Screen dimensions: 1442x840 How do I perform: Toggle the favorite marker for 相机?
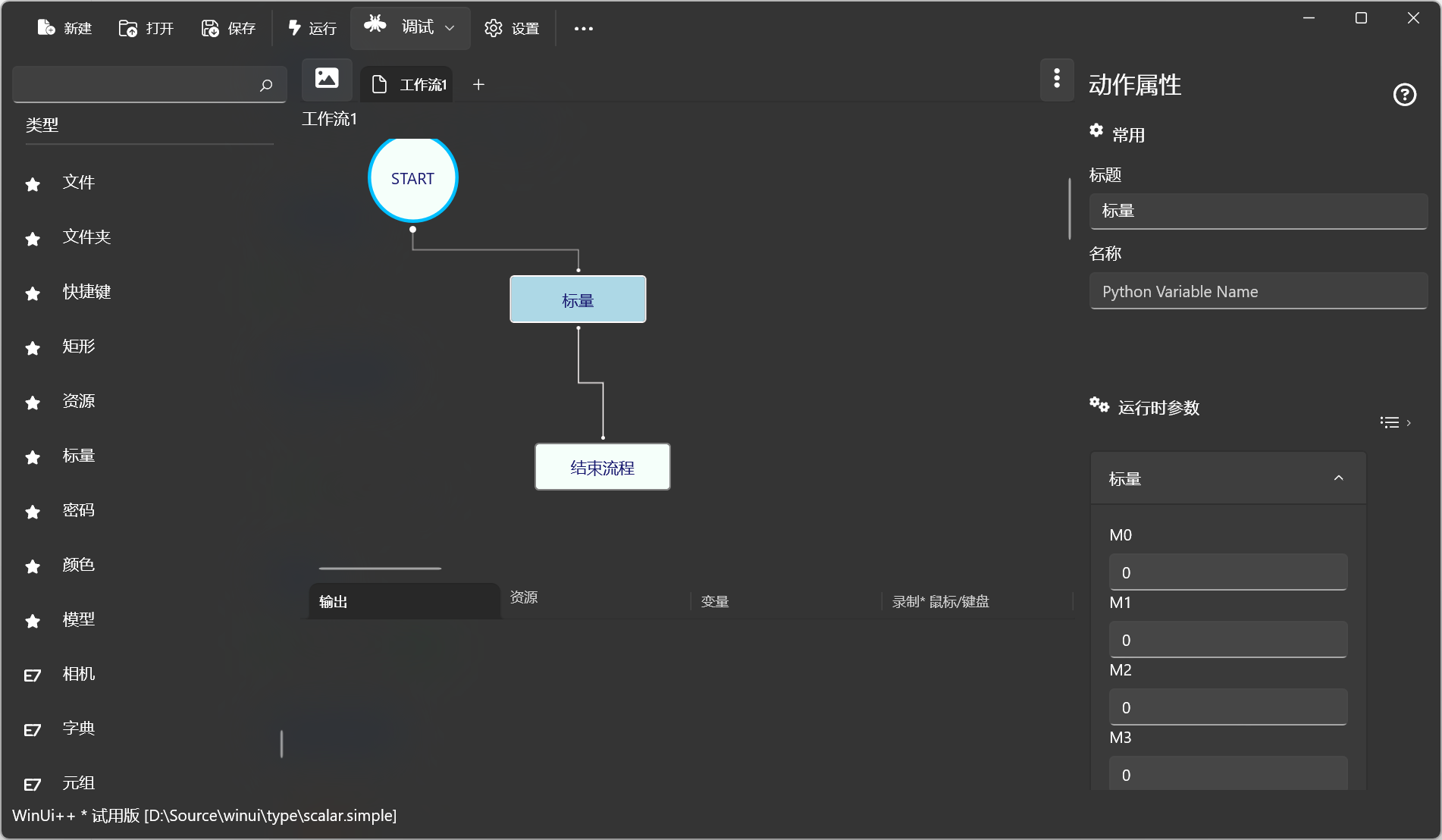click(x=33, y=675)
